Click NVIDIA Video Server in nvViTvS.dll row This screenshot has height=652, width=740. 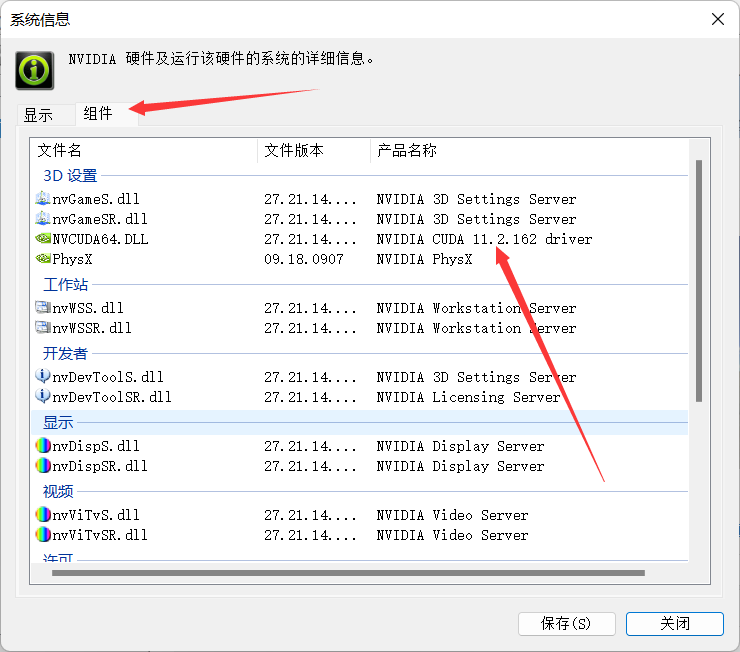[452, 515]
